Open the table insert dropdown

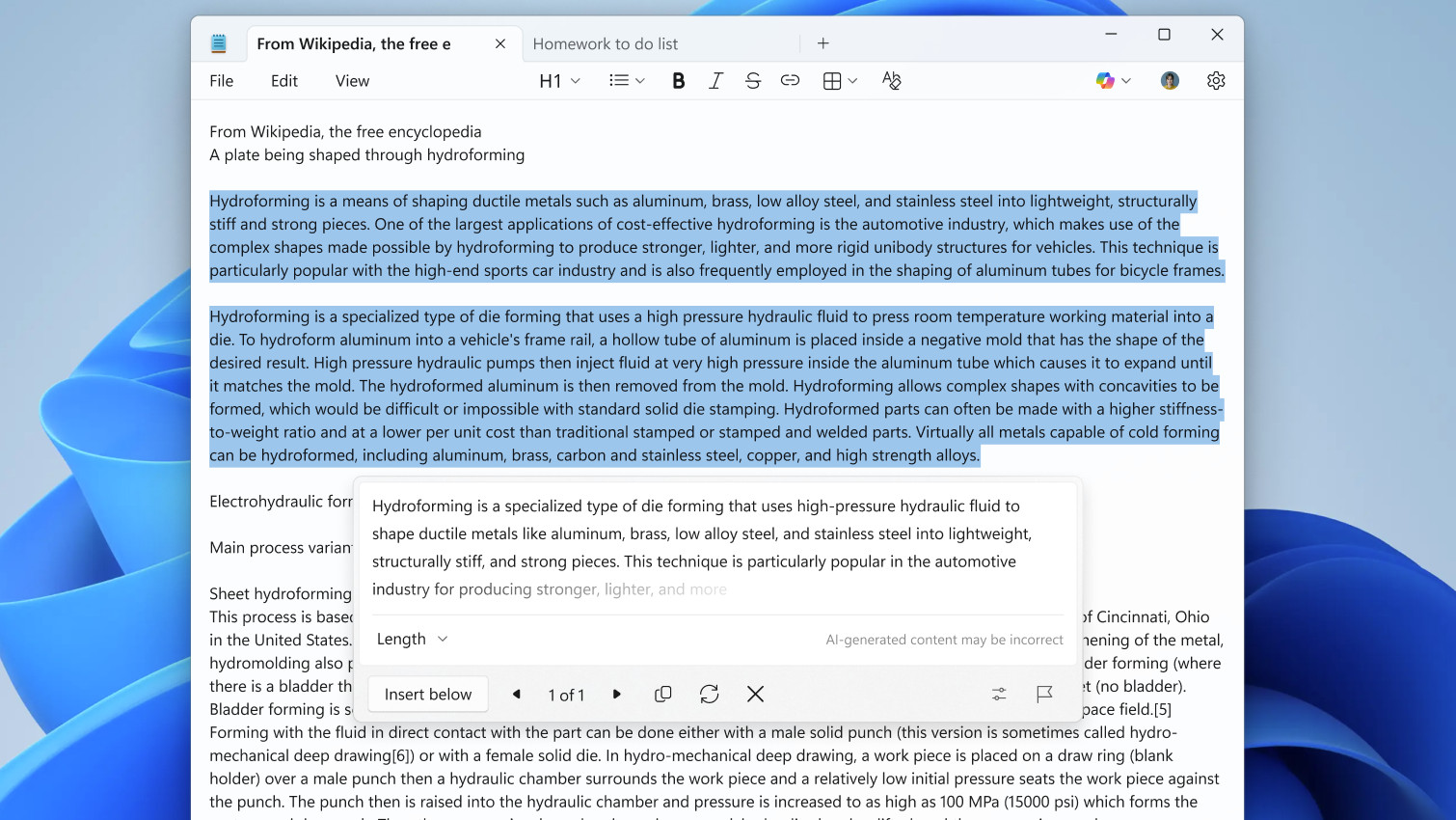pyautogui.click(x=838, y=80)
